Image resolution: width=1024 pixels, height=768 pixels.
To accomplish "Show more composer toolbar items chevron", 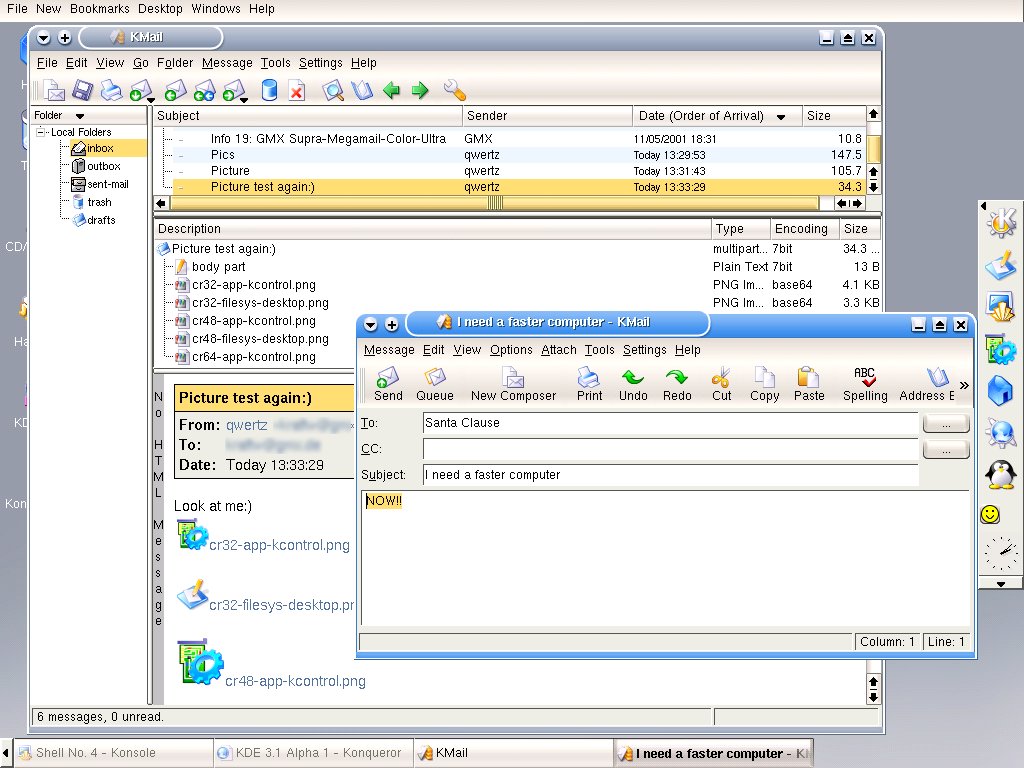I will click(964, 385).
